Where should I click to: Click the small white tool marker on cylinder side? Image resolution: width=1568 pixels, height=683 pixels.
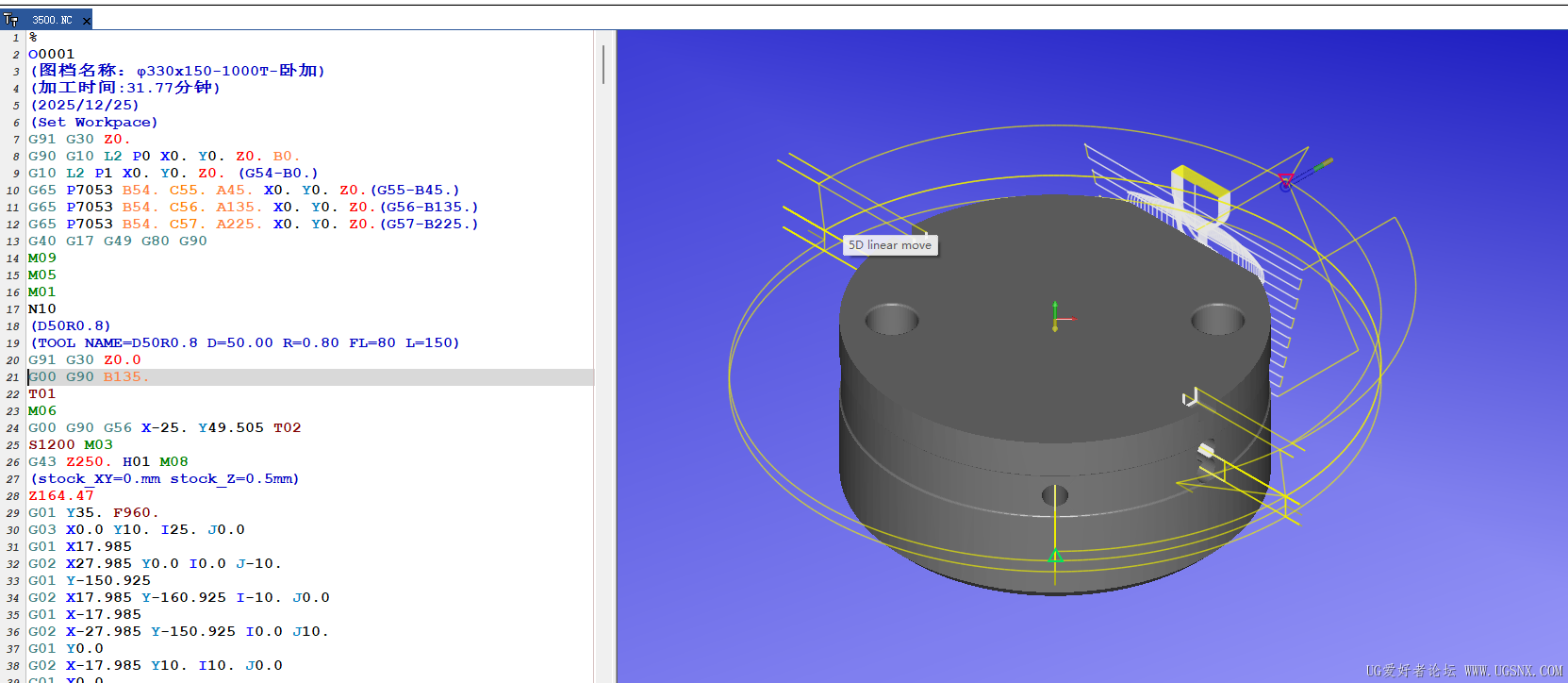1205,450
